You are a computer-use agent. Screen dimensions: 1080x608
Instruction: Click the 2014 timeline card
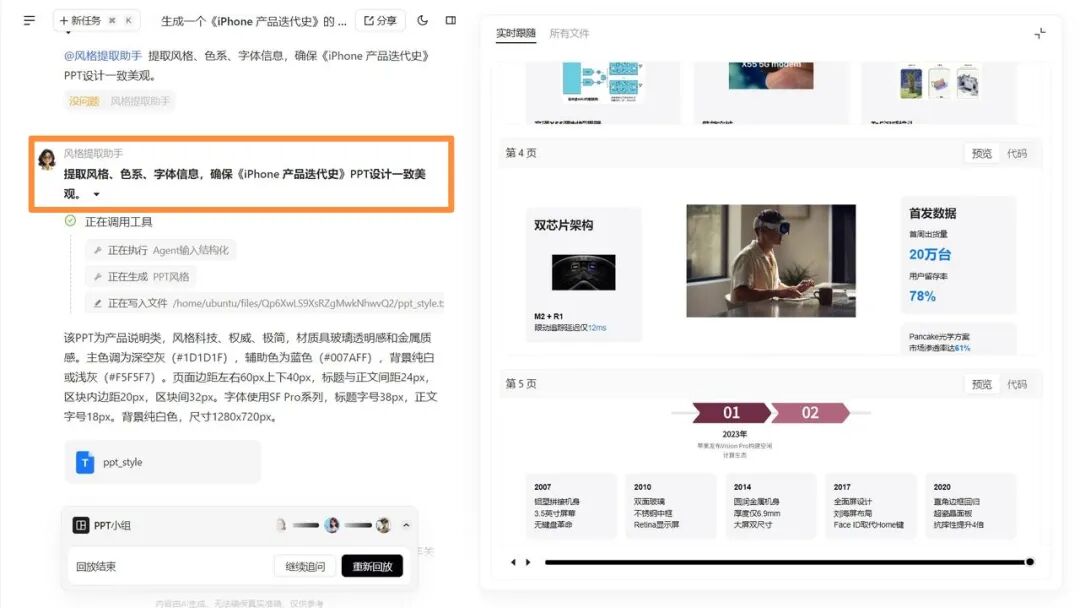tap(771, 505)
